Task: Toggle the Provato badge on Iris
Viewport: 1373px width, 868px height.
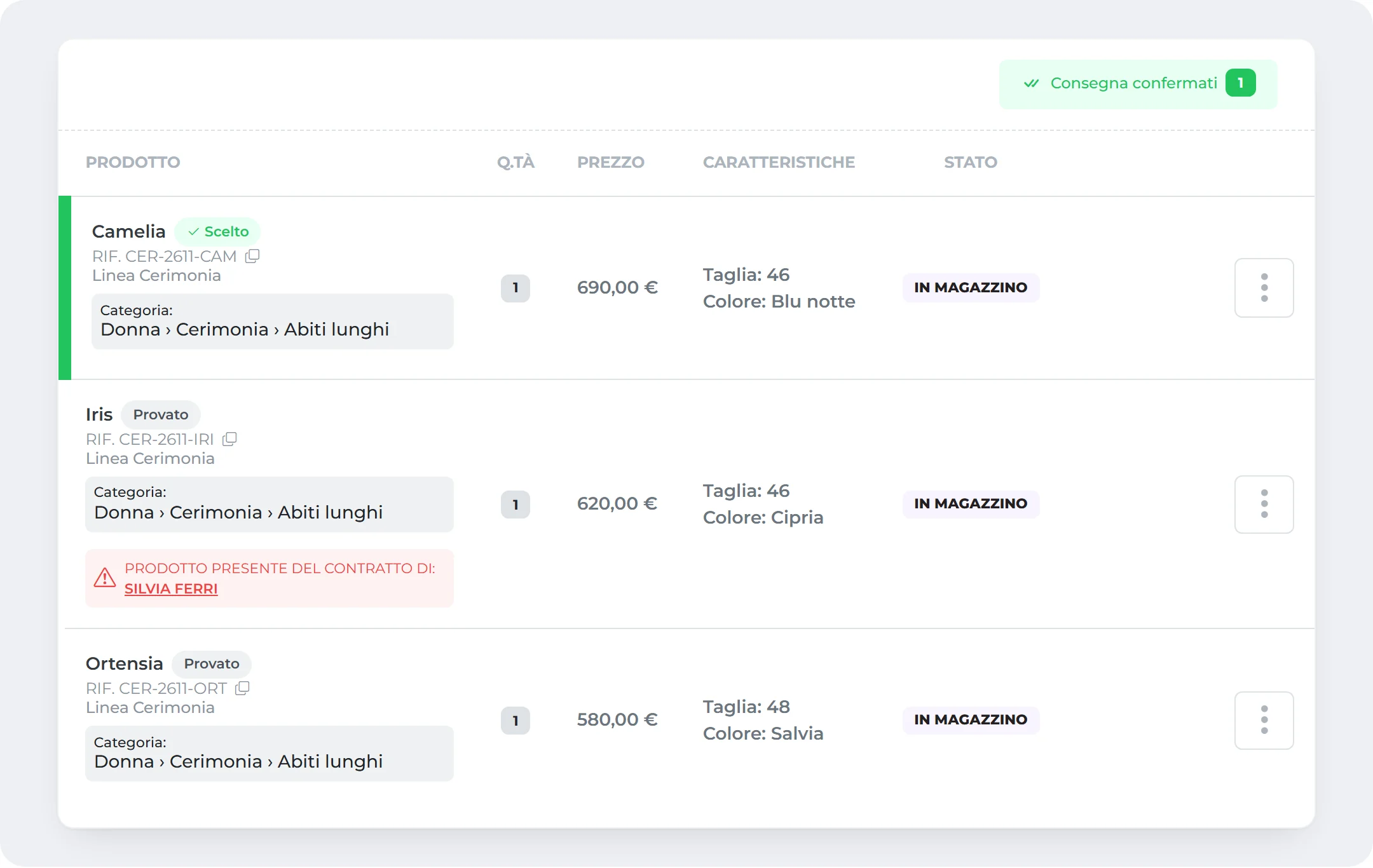Action: point(161,414)
